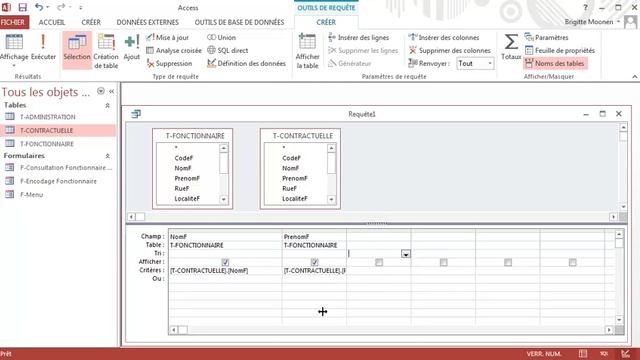Click Requête1 window query icon

click(x=136, y=114)
